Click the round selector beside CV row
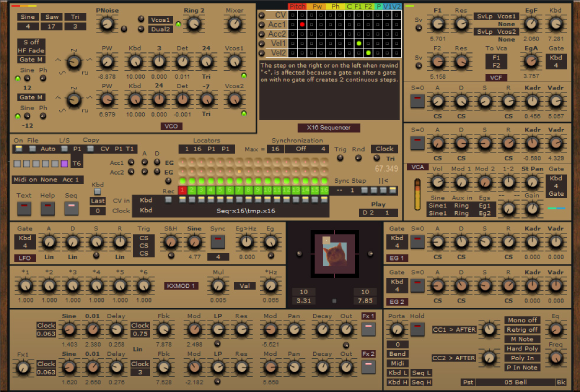The image size is (580, 392). pos(262,15)
